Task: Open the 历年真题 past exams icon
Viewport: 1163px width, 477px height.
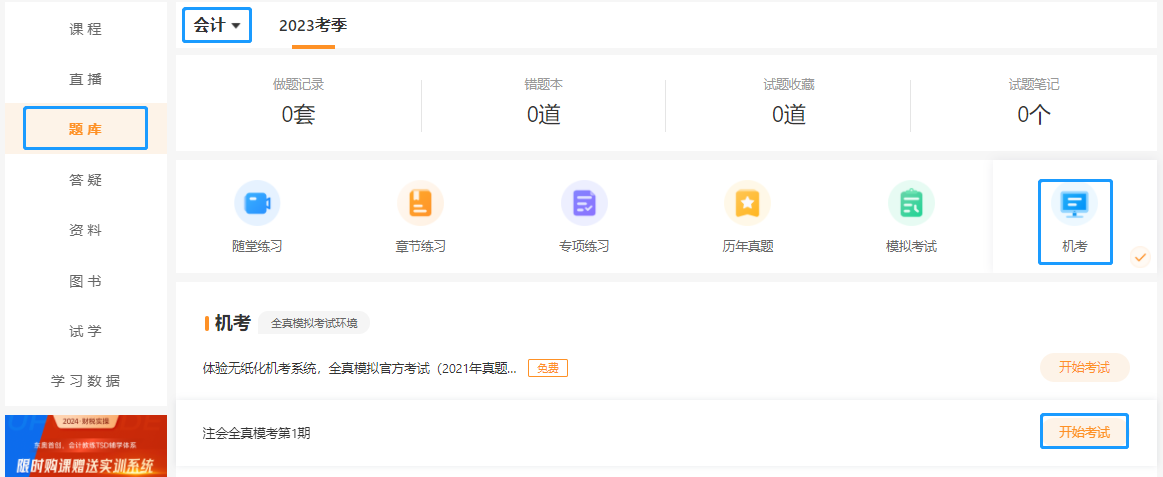Action: point(747,204)
